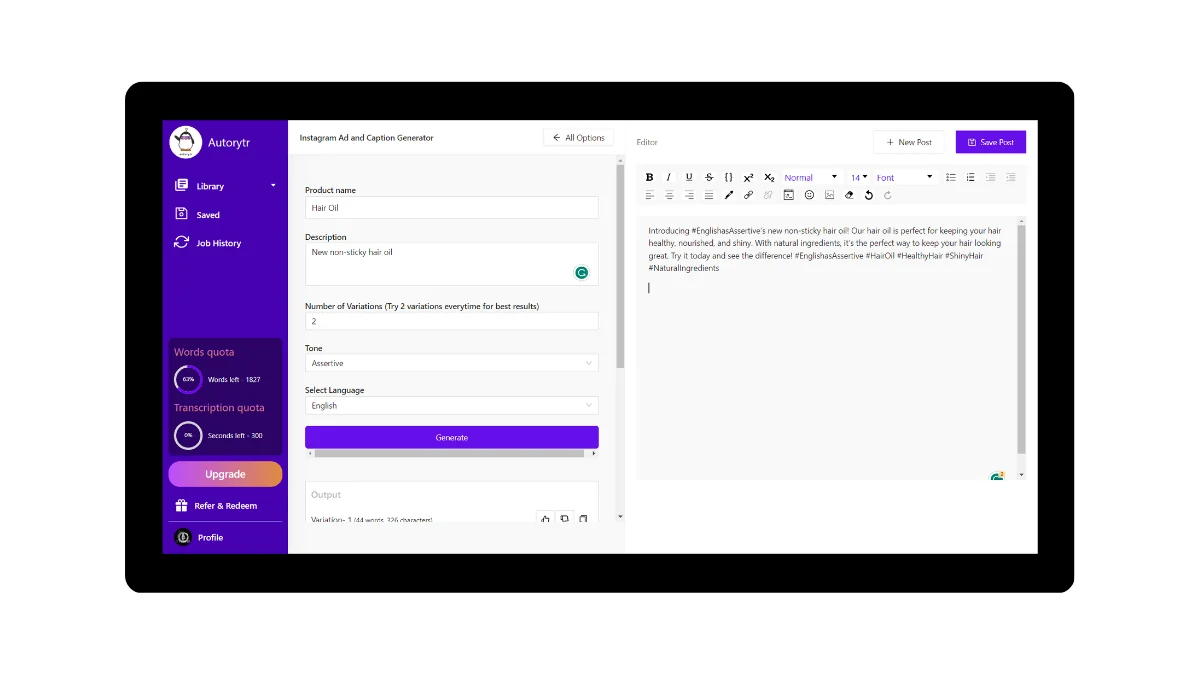Click inside the editor text area

(827, 347)
